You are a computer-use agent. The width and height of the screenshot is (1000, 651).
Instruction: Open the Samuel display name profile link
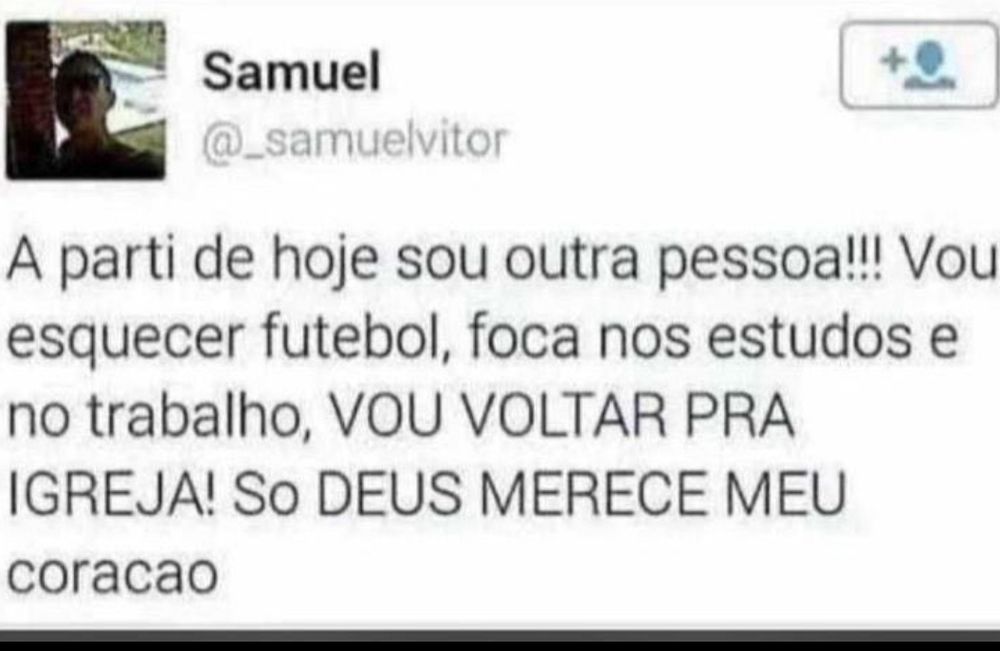click(291, 71)
